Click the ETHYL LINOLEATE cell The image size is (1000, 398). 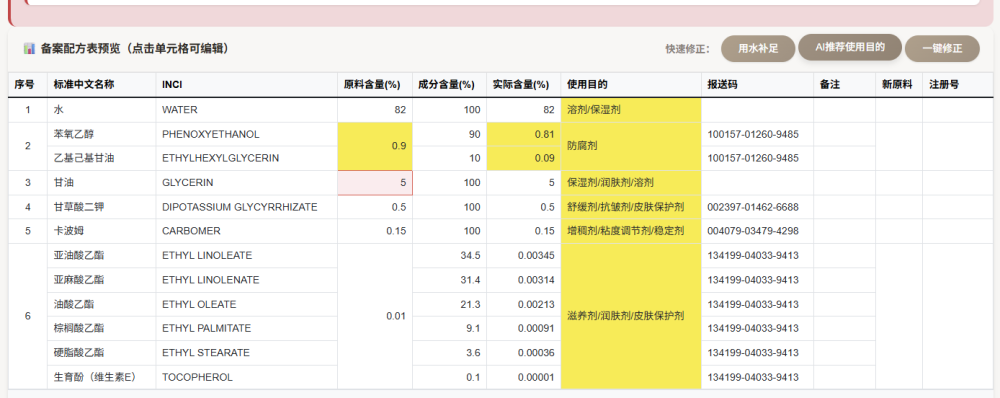pyautogui.click(x=246, y=256)
